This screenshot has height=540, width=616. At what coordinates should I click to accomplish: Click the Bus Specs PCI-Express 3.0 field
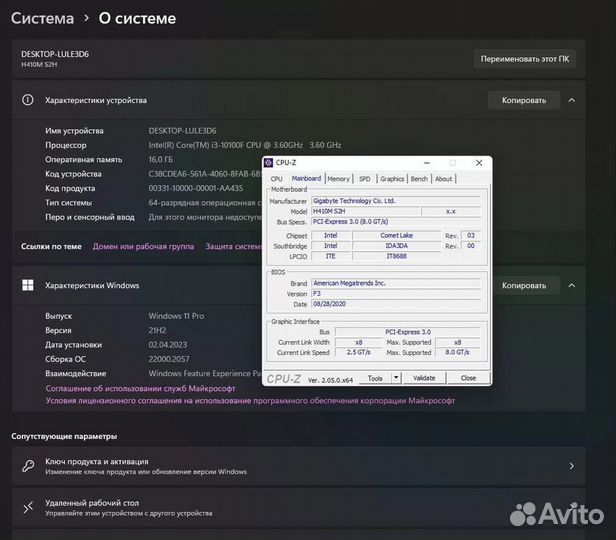click(396, 221)
